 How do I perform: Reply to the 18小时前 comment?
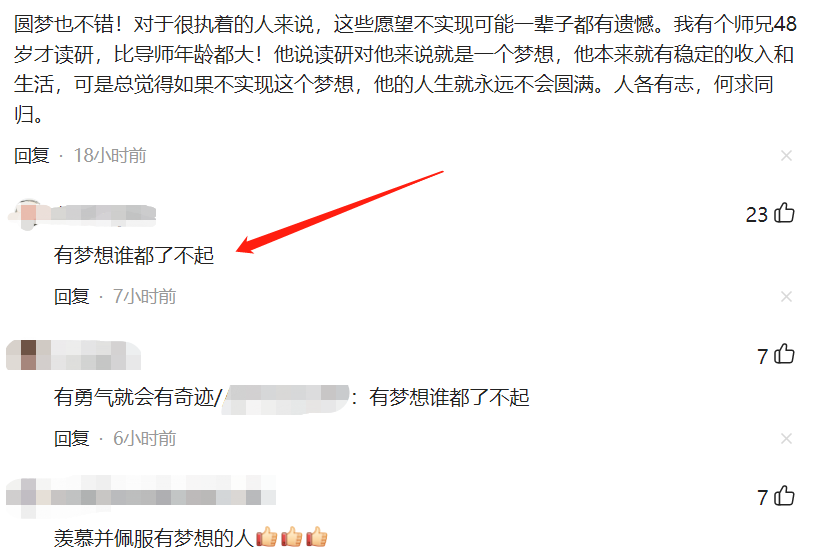pos(31,156)
